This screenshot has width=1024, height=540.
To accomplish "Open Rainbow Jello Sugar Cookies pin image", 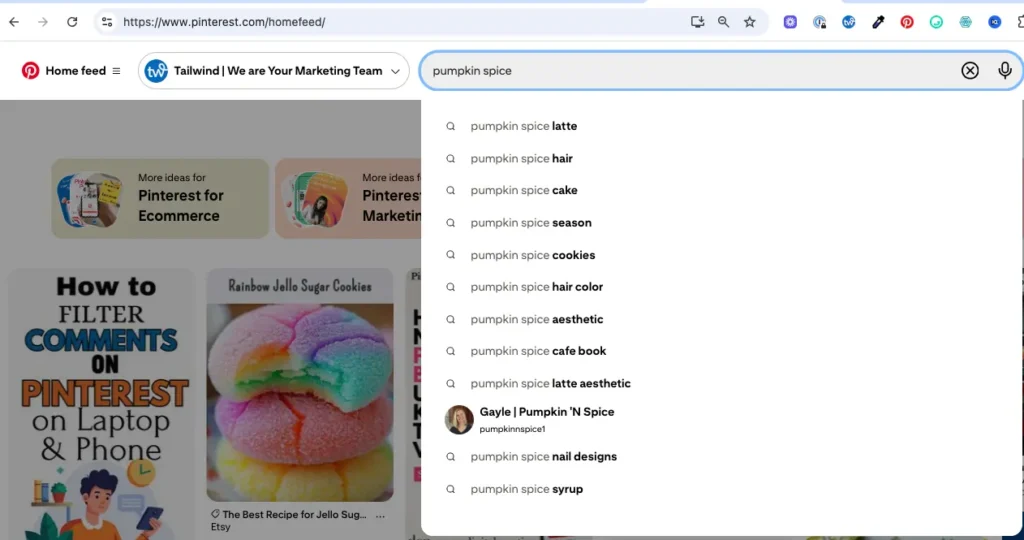I will tap(300, 385).
